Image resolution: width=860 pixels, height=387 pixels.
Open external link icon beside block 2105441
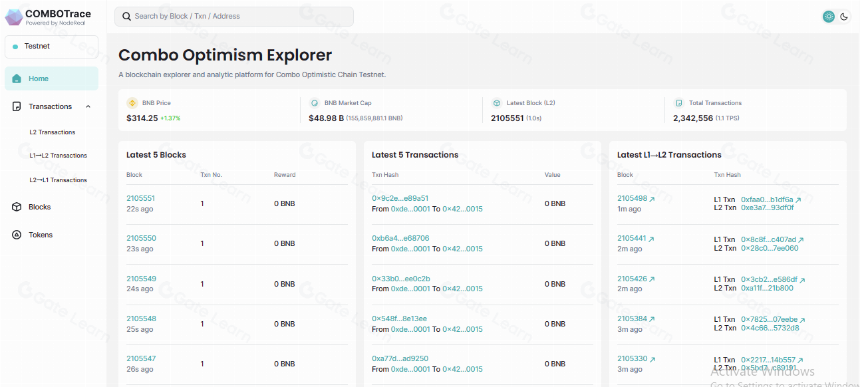click(651, 240)
